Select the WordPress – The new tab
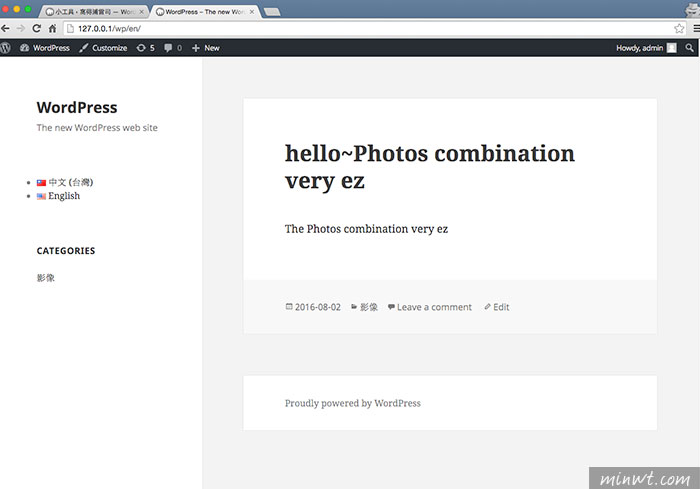 click(x=204, y=12)
